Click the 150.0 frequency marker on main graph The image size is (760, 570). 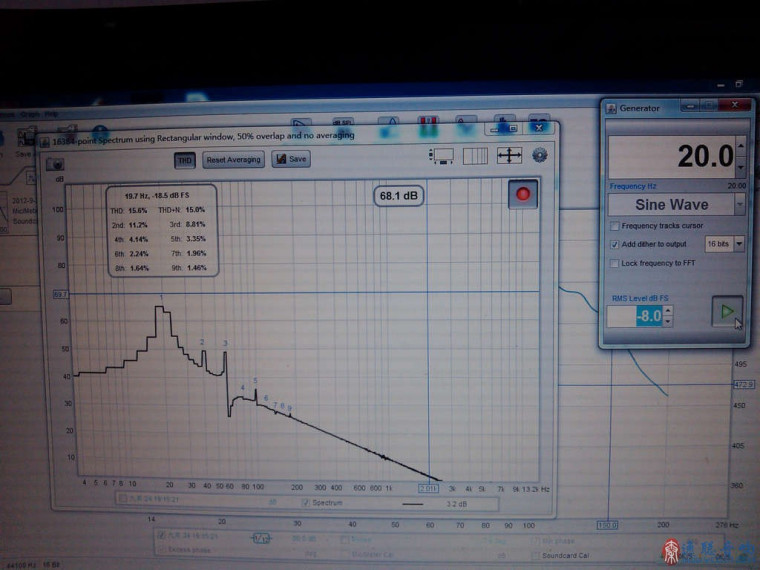point(607,525)
